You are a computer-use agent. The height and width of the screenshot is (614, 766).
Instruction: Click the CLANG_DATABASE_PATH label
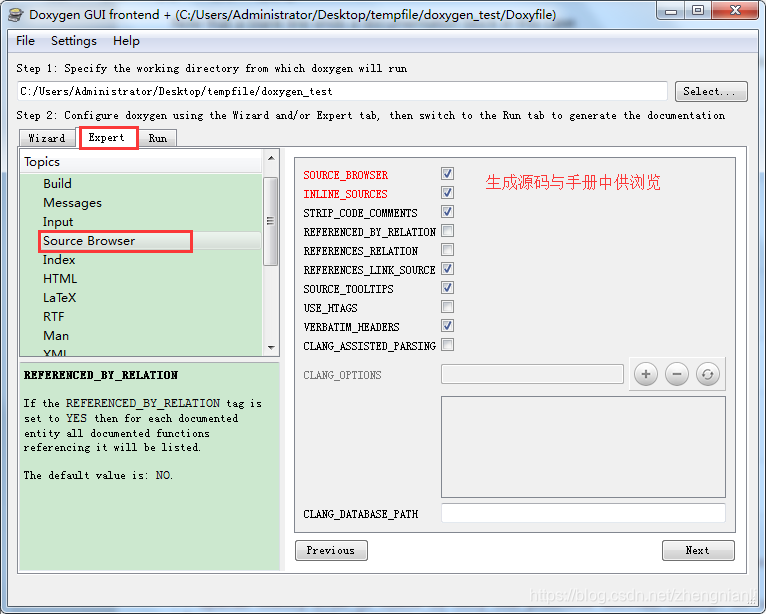(361, 514)
